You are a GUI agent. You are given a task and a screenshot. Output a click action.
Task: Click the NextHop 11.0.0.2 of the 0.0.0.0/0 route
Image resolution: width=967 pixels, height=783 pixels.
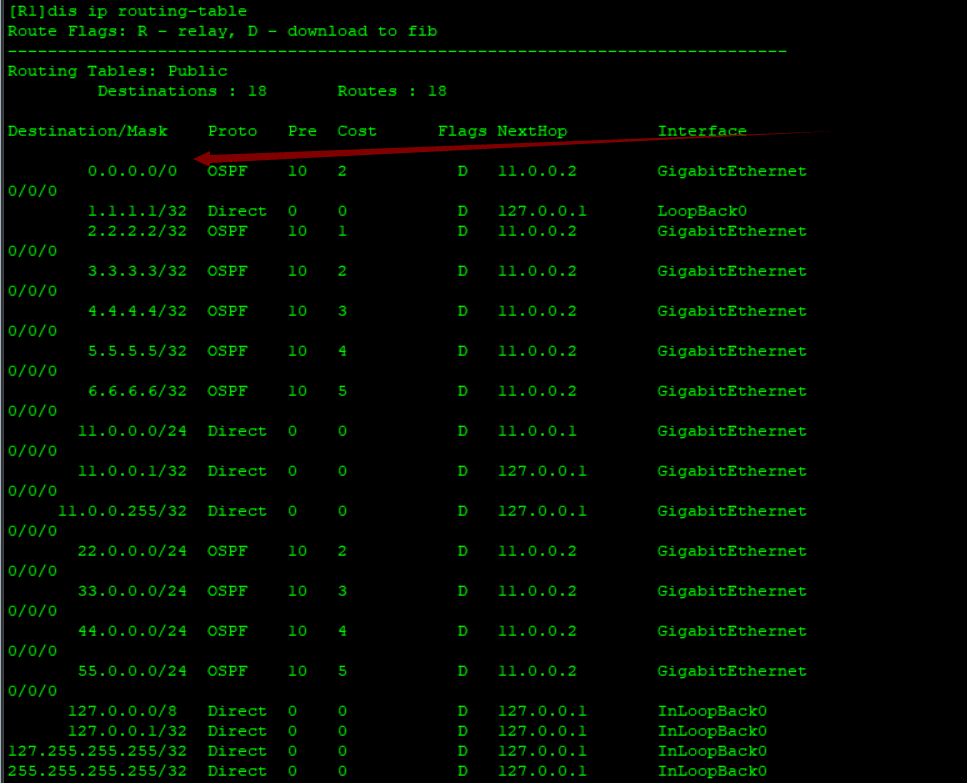[537, 171]
